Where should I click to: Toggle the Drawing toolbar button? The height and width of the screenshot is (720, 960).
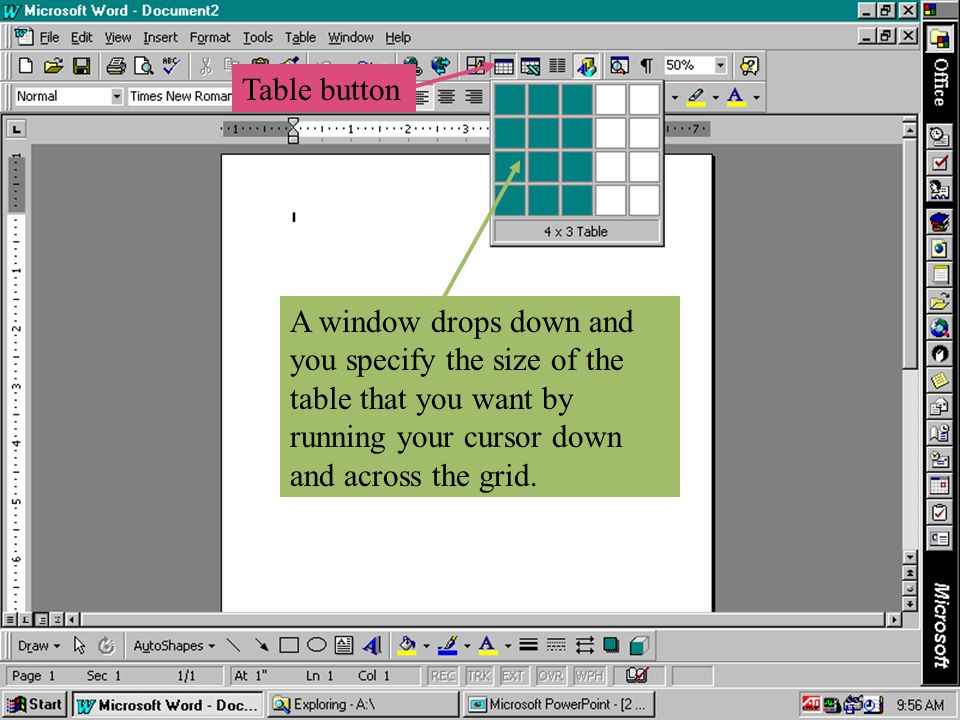click(586, 66)
